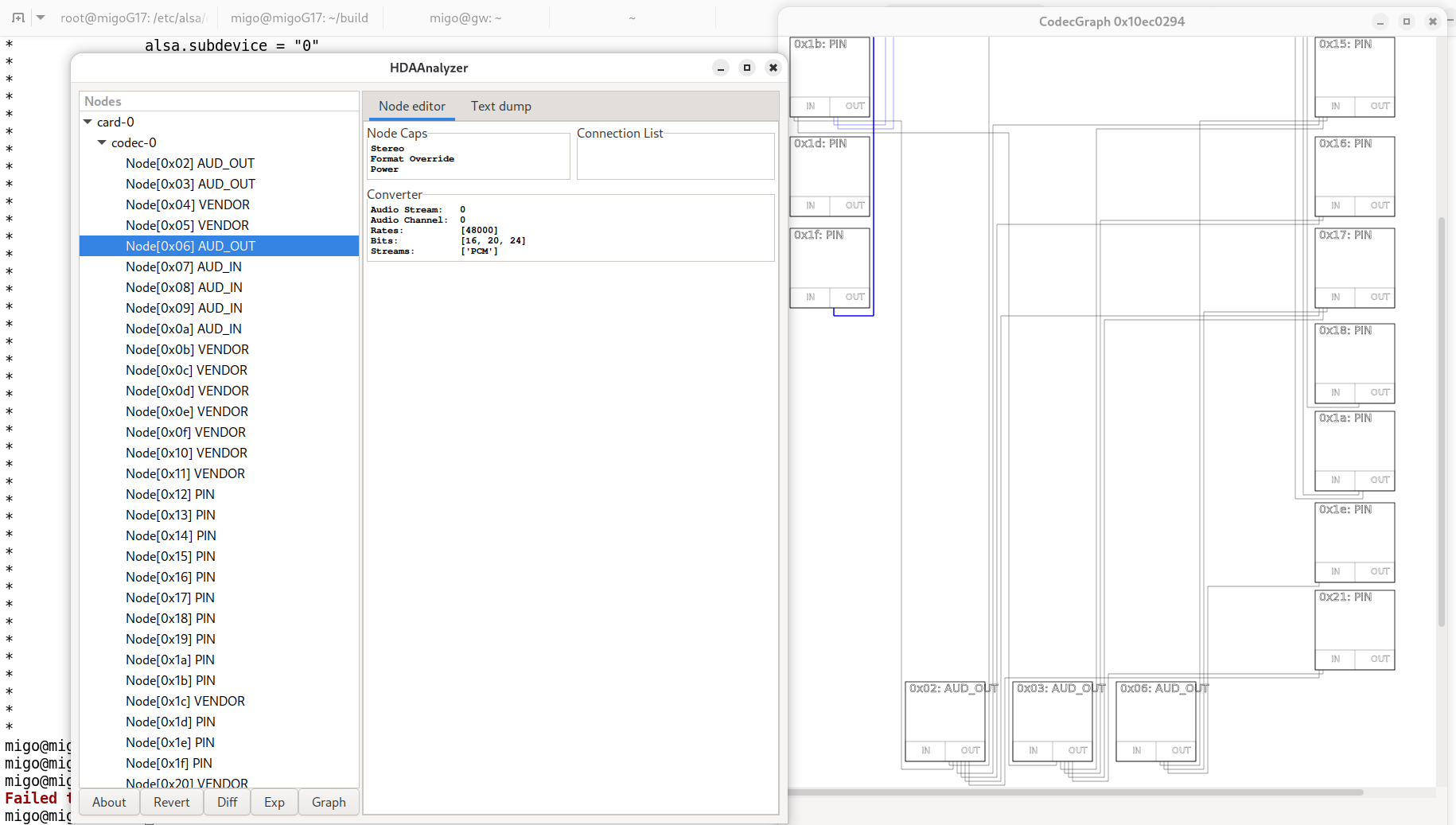Switch to the Text dump tab
Image resolution: width=1456 pixels, height=825 pixels.
[500, 106]
